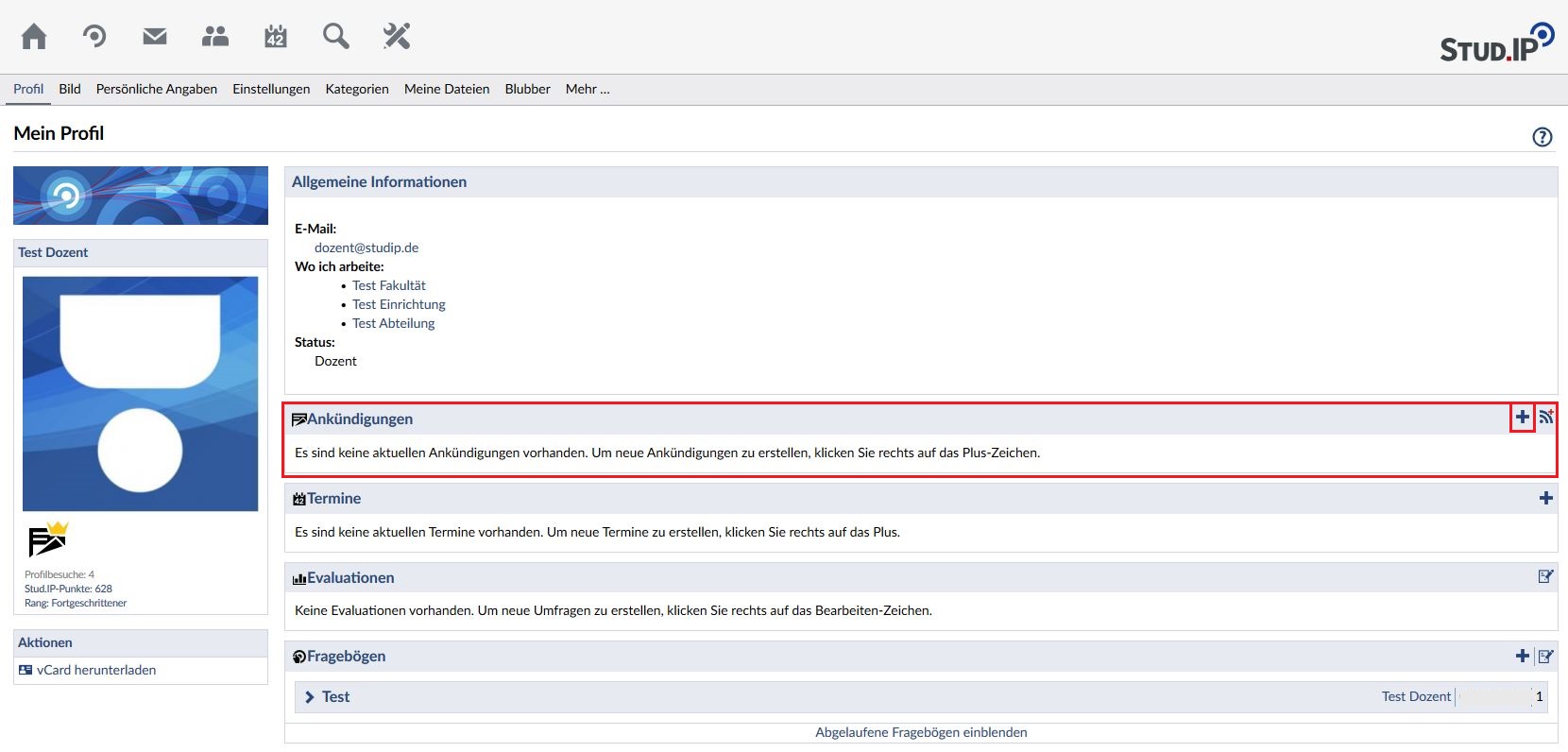Open the Messages envelope icon

(x=155, y=37)
